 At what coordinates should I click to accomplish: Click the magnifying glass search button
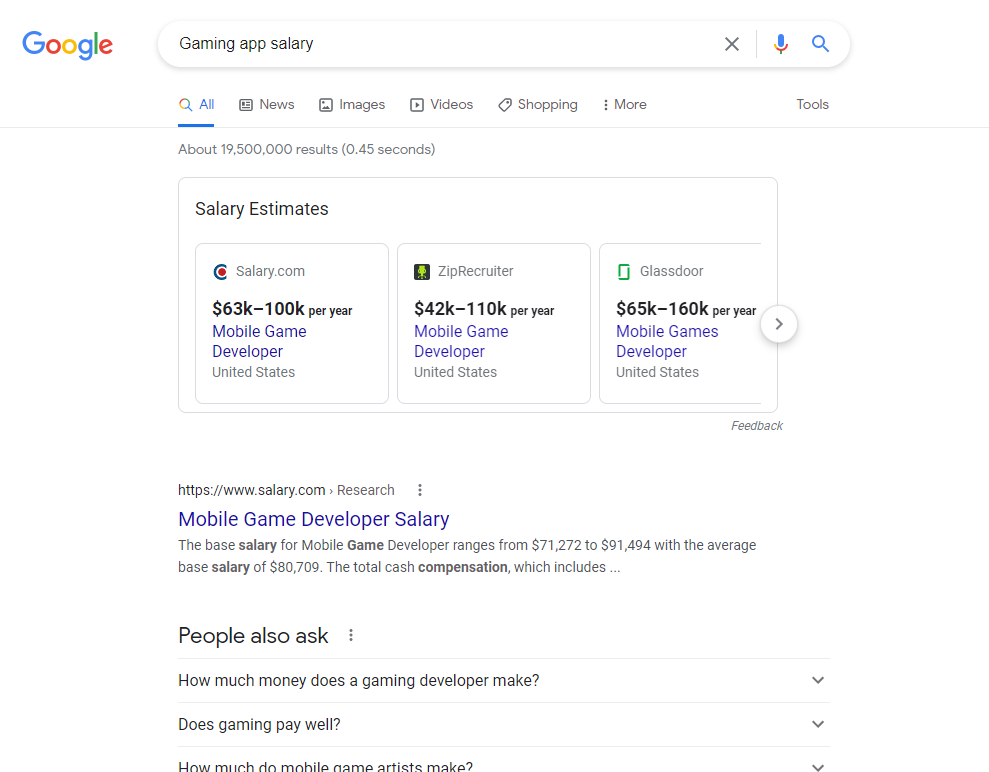pyautogui.click(x=820, y=44)
